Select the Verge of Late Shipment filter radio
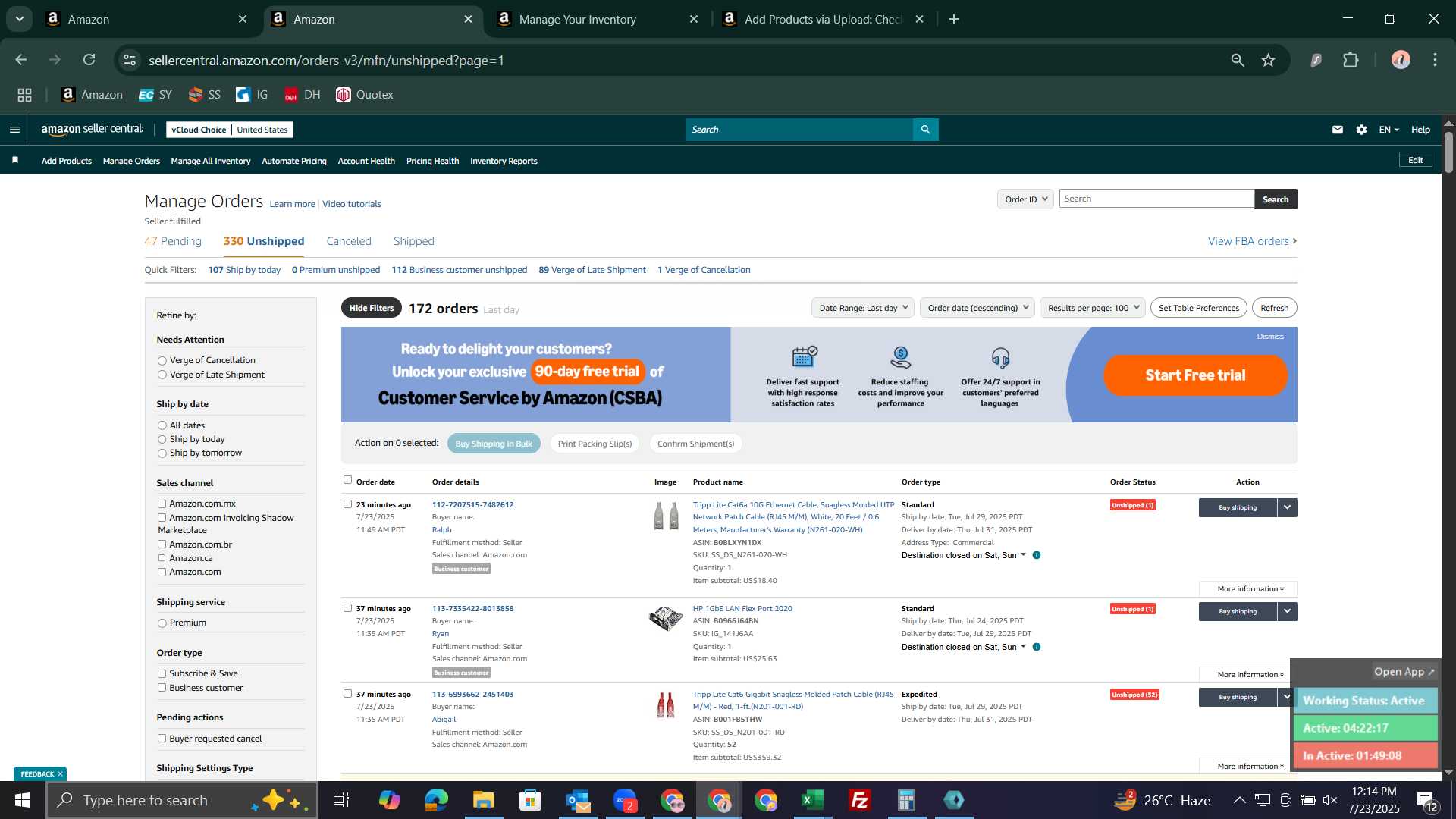Viewport: 1456px width, 819px height. pos(162,375)
